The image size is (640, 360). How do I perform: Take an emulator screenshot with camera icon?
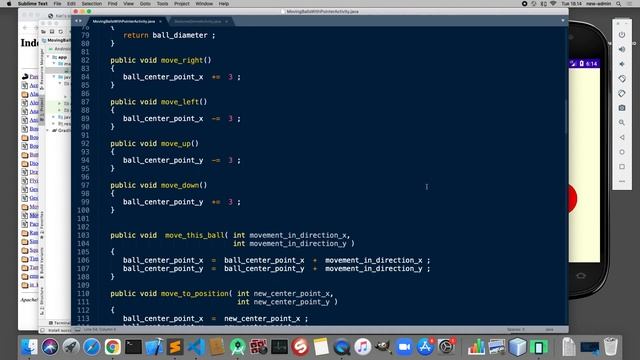(622, 108)
